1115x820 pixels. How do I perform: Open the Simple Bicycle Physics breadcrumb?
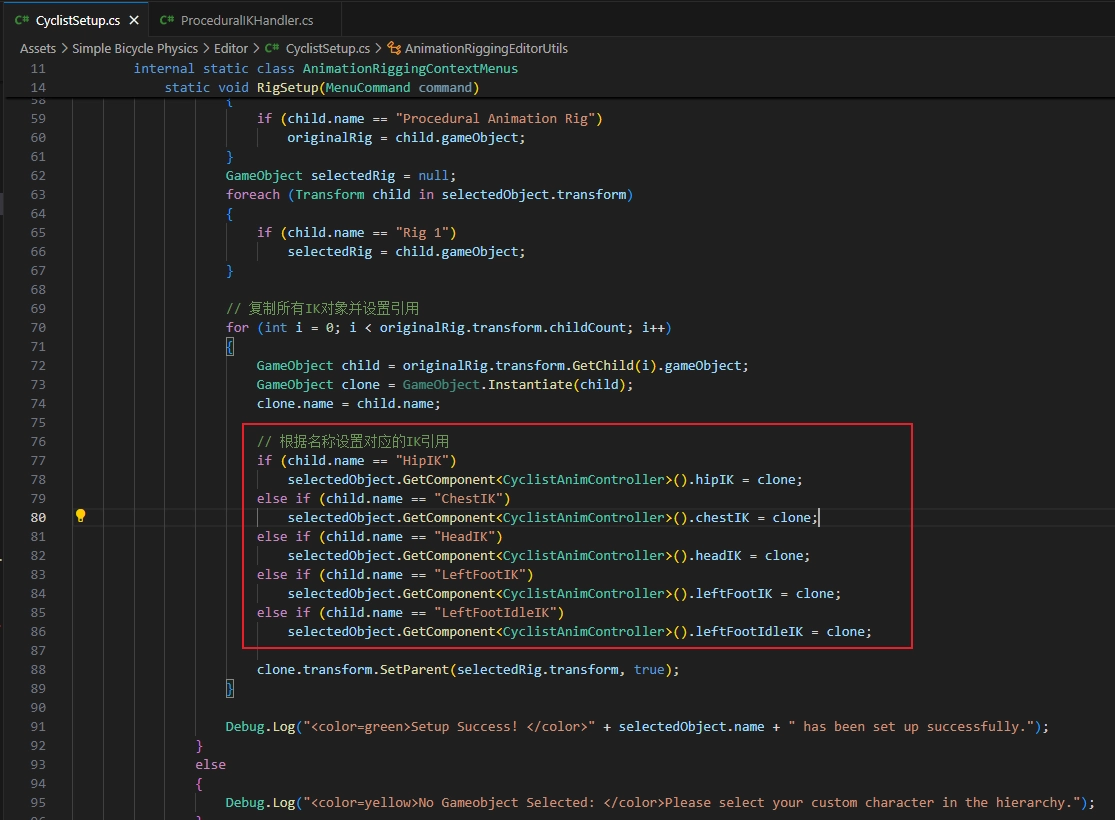tap(135, 48)
